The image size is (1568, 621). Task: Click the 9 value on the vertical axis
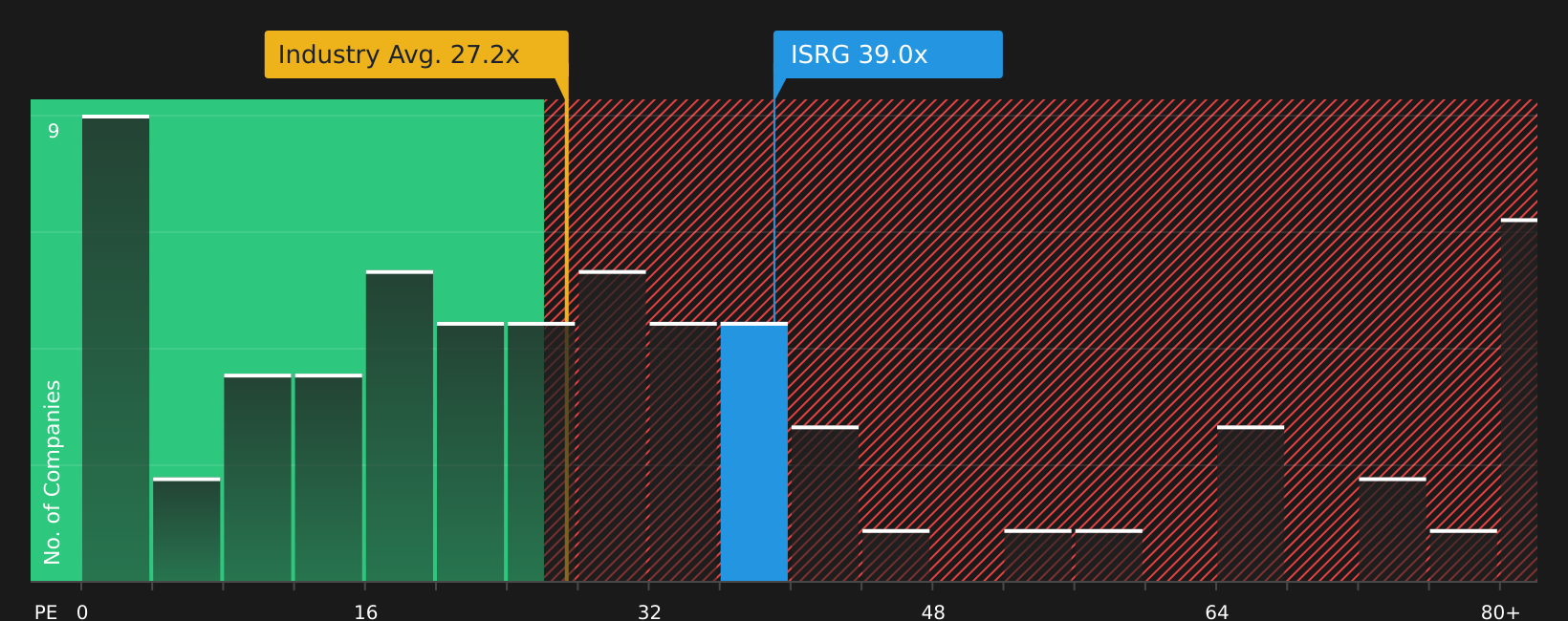54,131
